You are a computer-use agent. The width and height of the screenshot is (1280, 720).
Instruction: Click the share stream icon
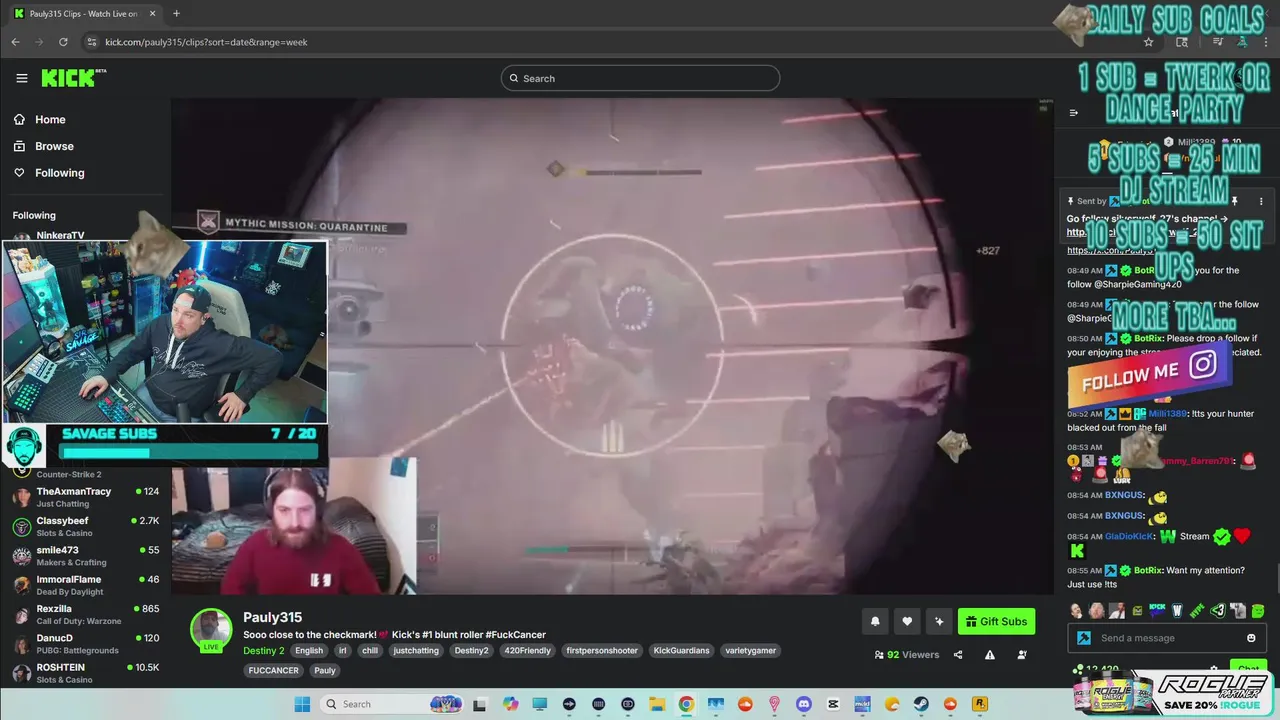958,655
